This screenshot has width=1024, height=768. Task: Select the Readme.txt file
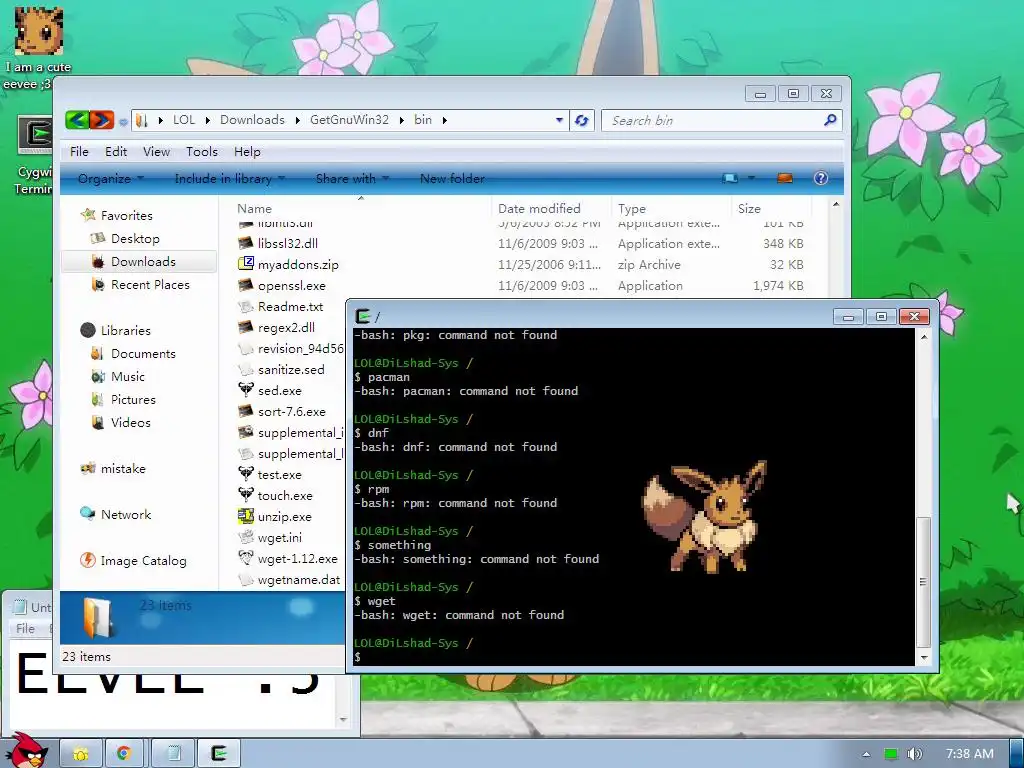pos(290,306)
